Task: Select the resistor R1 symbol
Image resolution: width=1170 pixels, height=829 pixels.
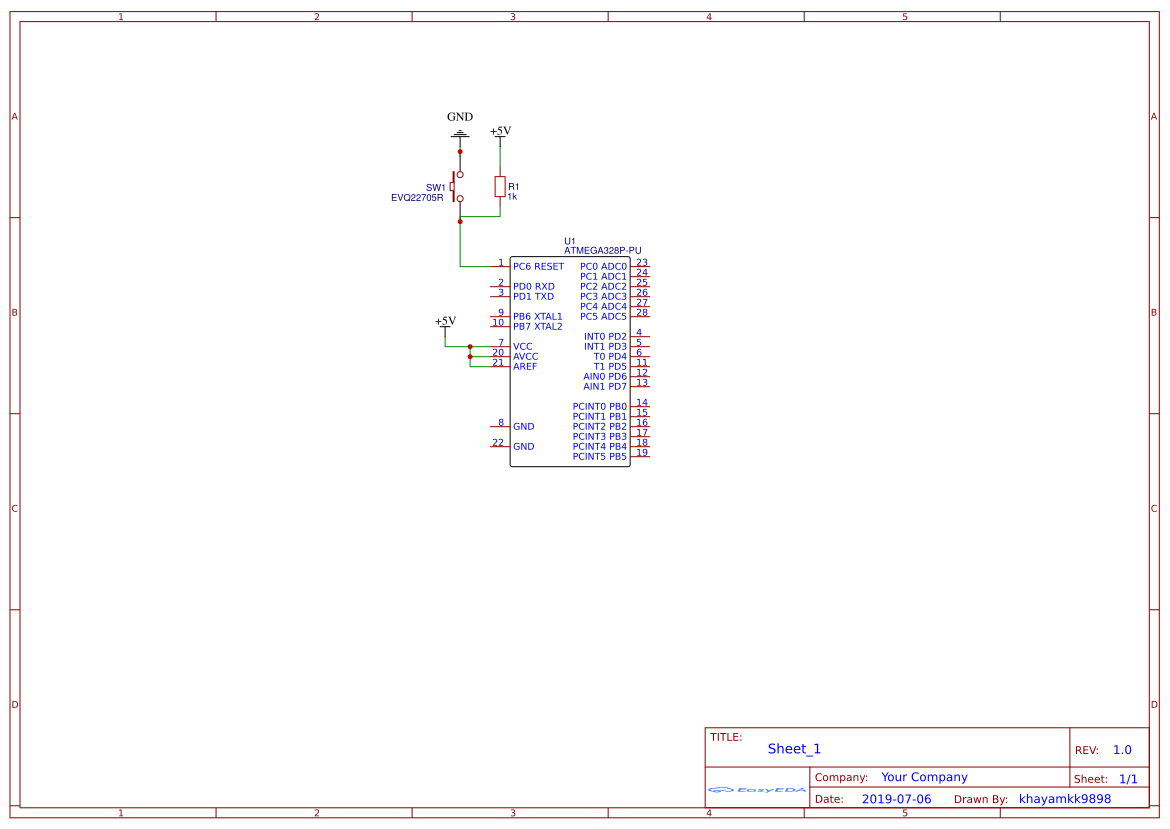Action: click(500, 186)
